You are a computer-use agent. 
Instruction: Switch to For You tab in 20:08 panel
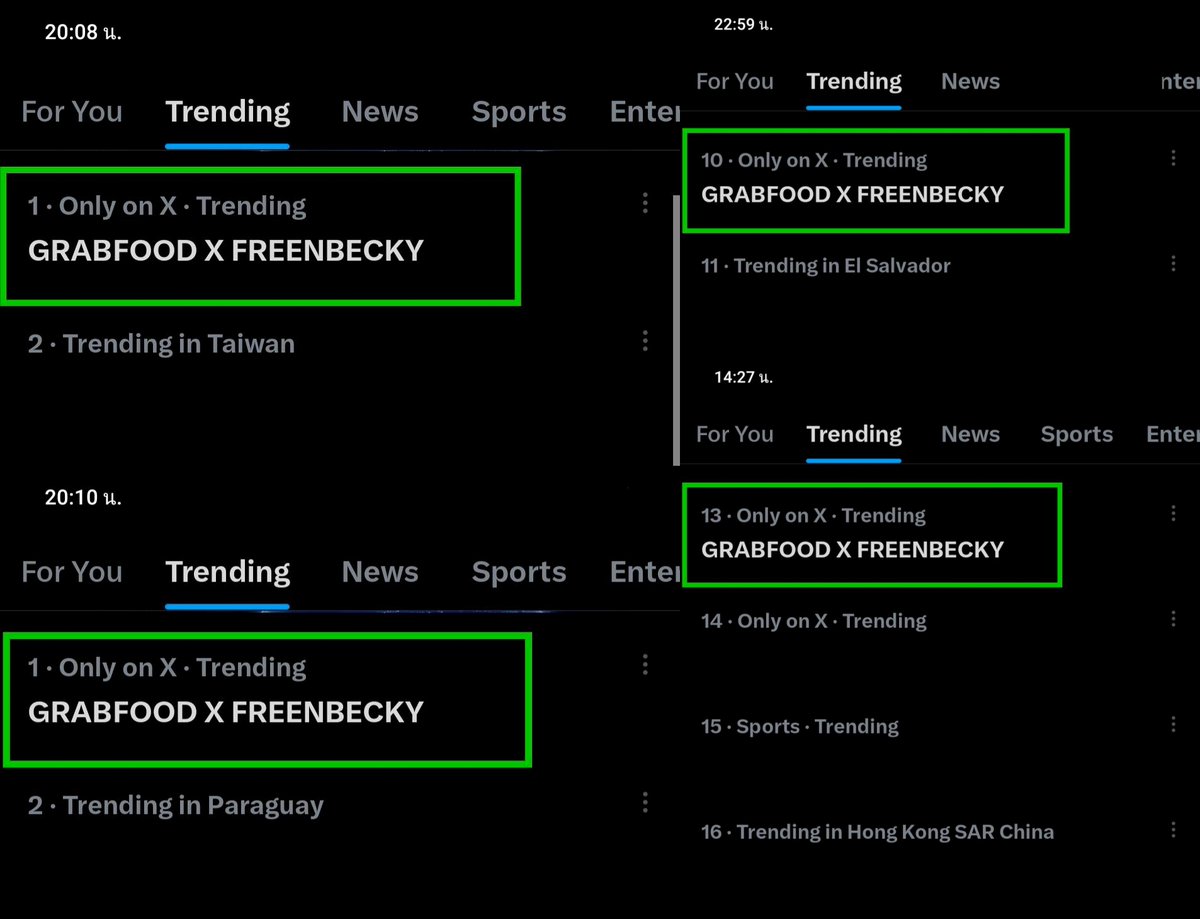click(x=72, y=112)
